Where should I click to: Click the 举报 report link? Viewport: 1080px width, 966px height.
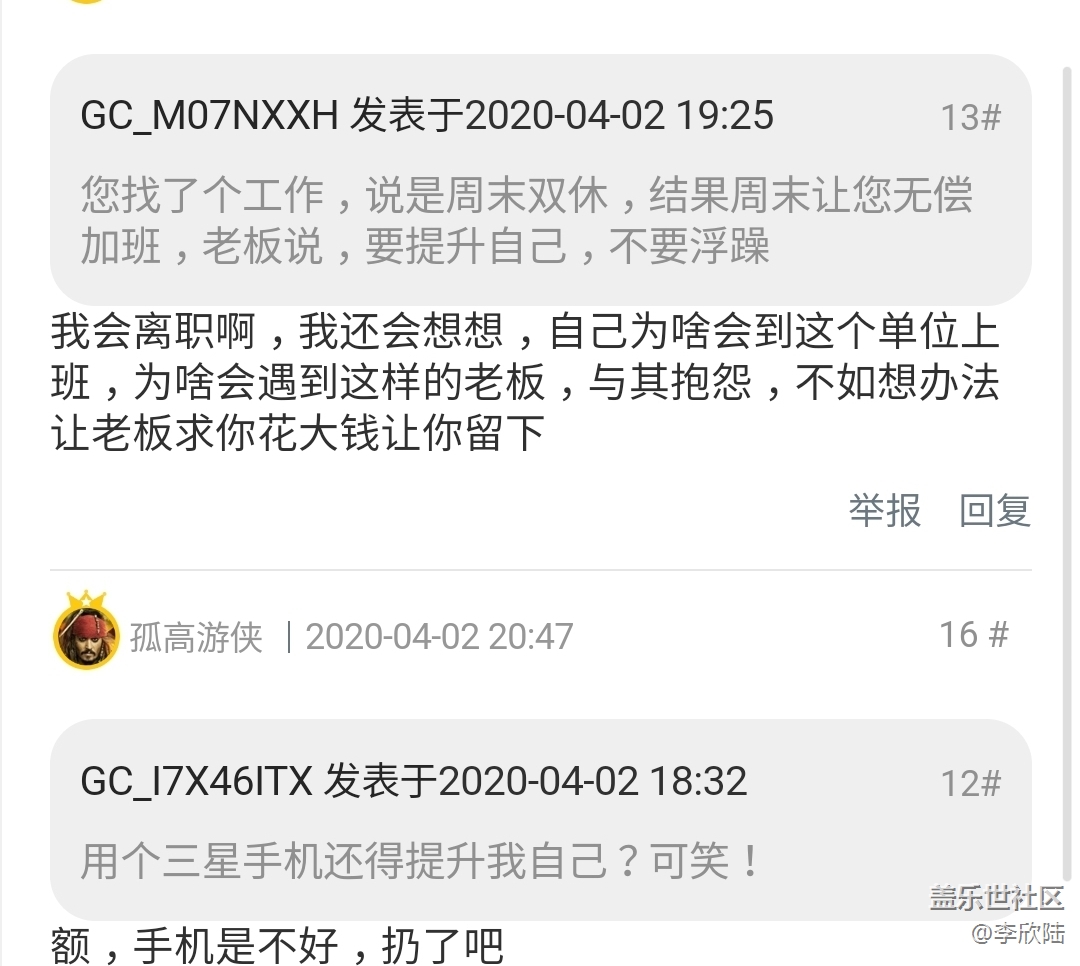(x=884, y=511)
